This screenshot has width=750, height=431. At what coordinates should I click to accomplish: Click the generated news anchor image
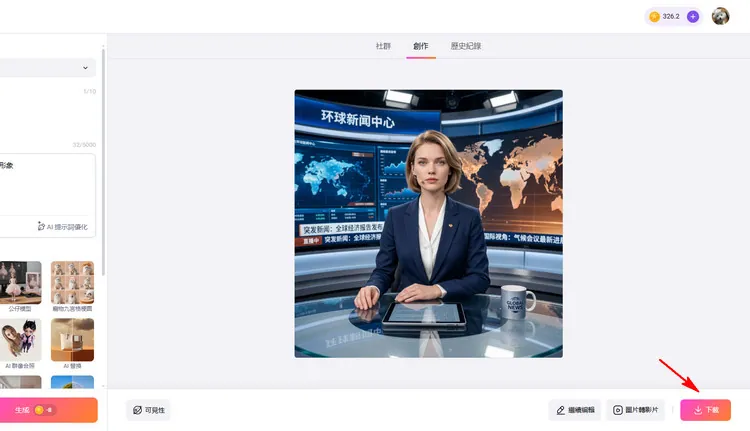[x=428, y=223]
